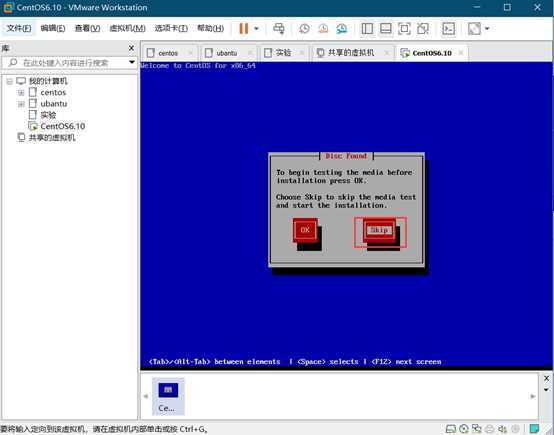
Task: Click the Skip button in dialog
Action: 379,230
